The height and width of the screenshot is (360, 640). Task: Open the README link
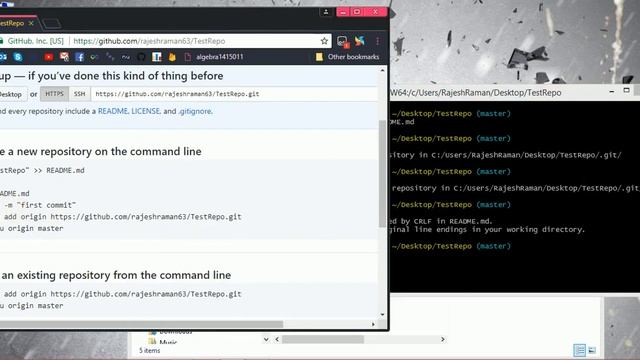coord(113,111)
